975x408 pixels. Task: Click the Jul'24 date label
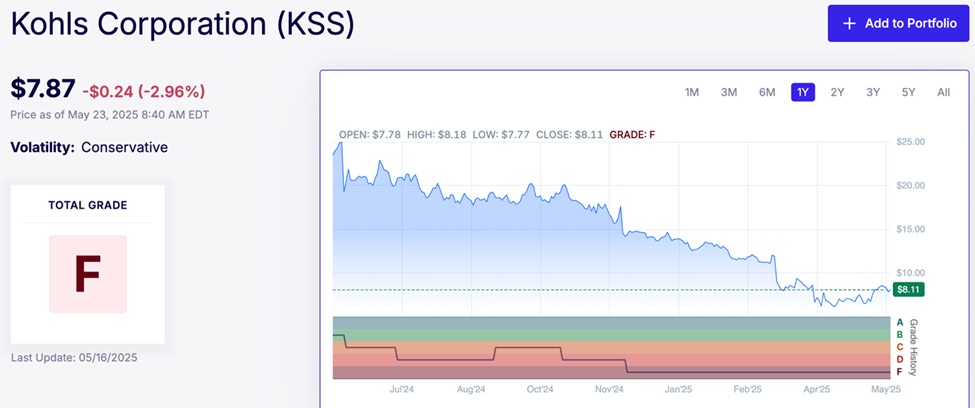402,389
